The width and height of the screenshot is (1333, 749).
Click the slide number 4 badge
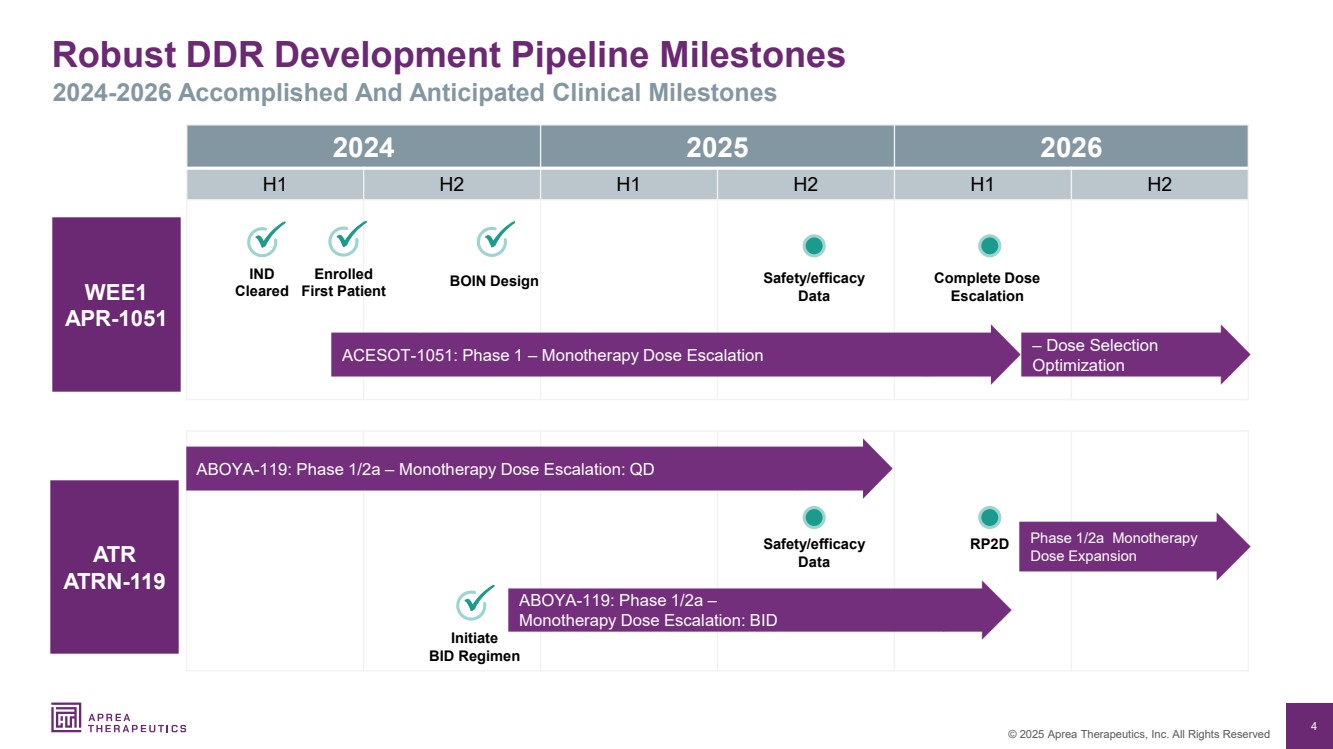pos(1313,726)
